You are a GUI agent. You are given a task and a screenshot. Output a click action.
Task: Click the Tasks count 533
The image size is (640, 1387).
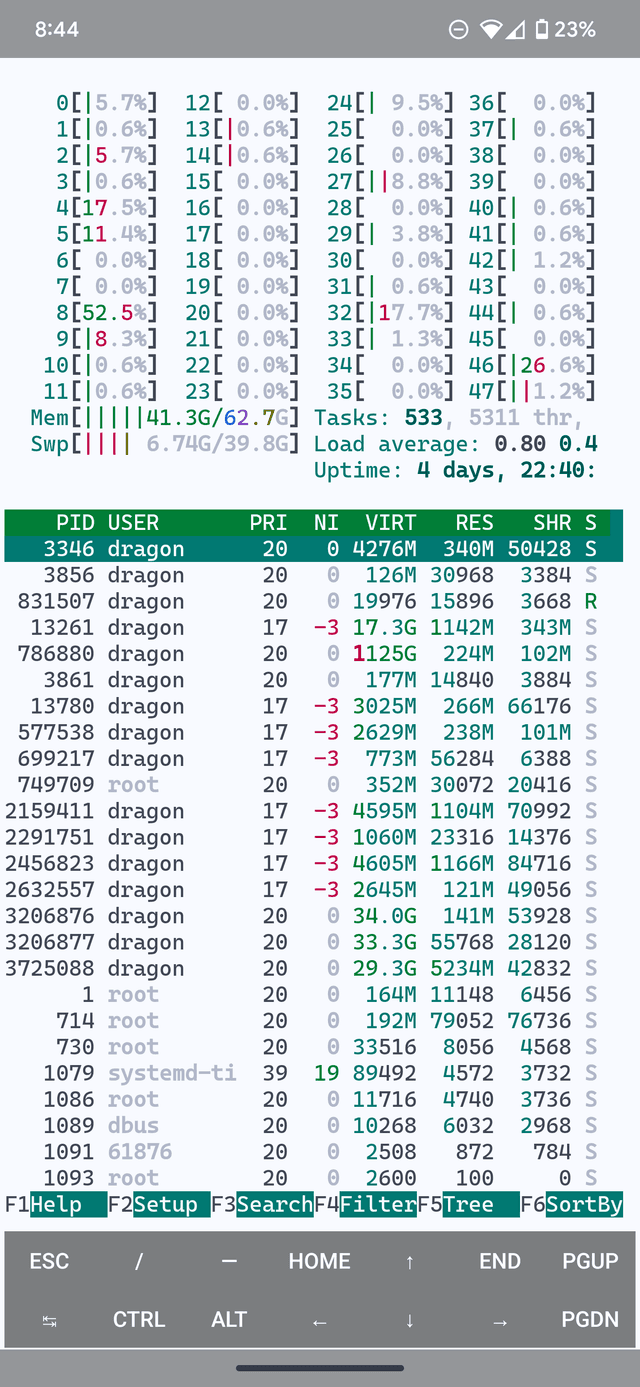[x=423, y=417]
